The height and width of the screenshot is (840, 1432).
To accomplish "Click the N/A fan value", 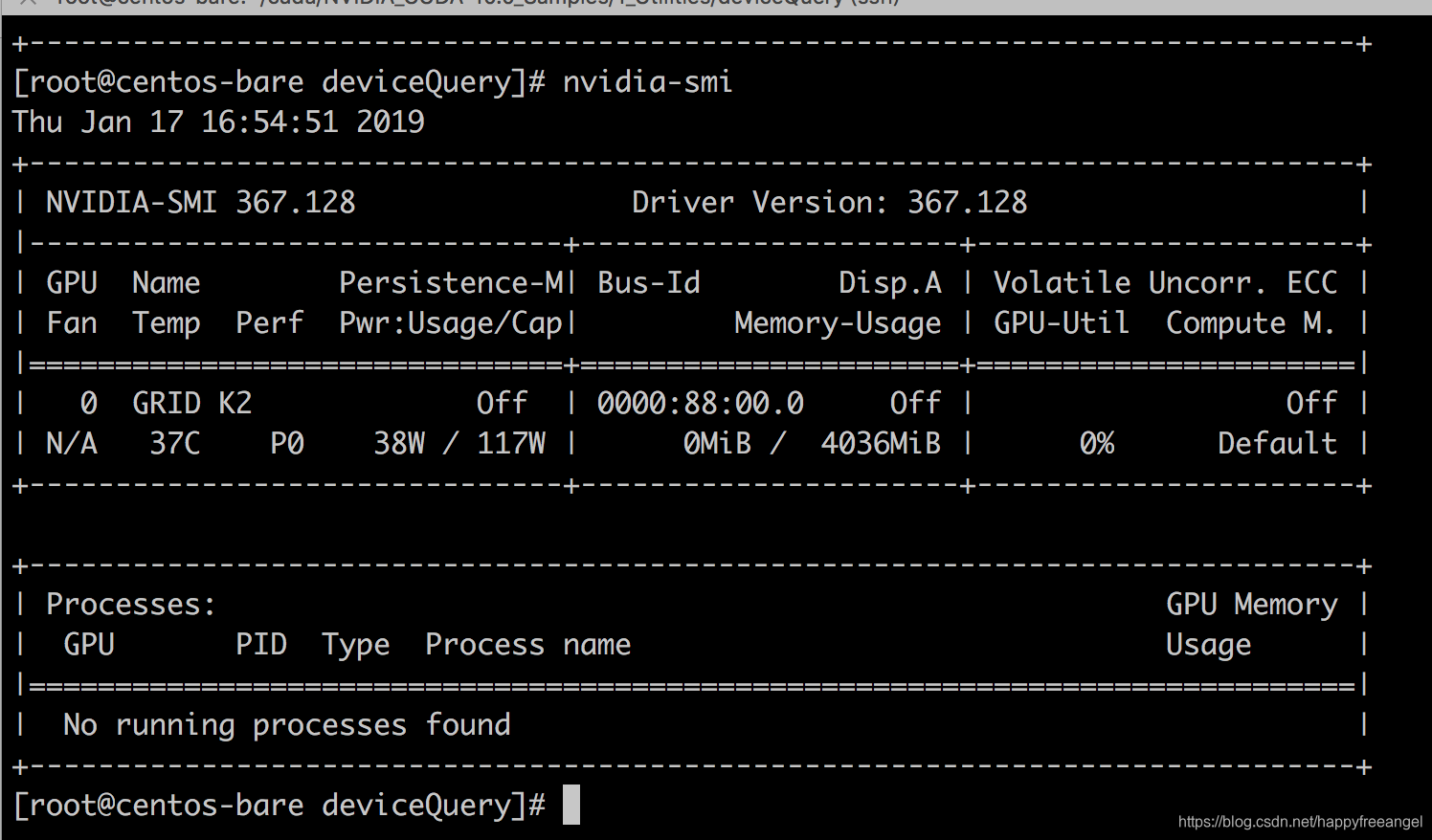I will tap(72, 444).
